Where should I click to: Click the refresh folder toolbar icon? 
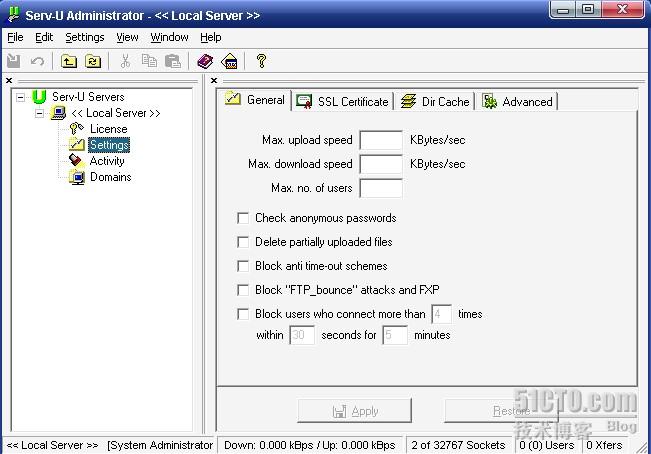click(x=93, y=61)
